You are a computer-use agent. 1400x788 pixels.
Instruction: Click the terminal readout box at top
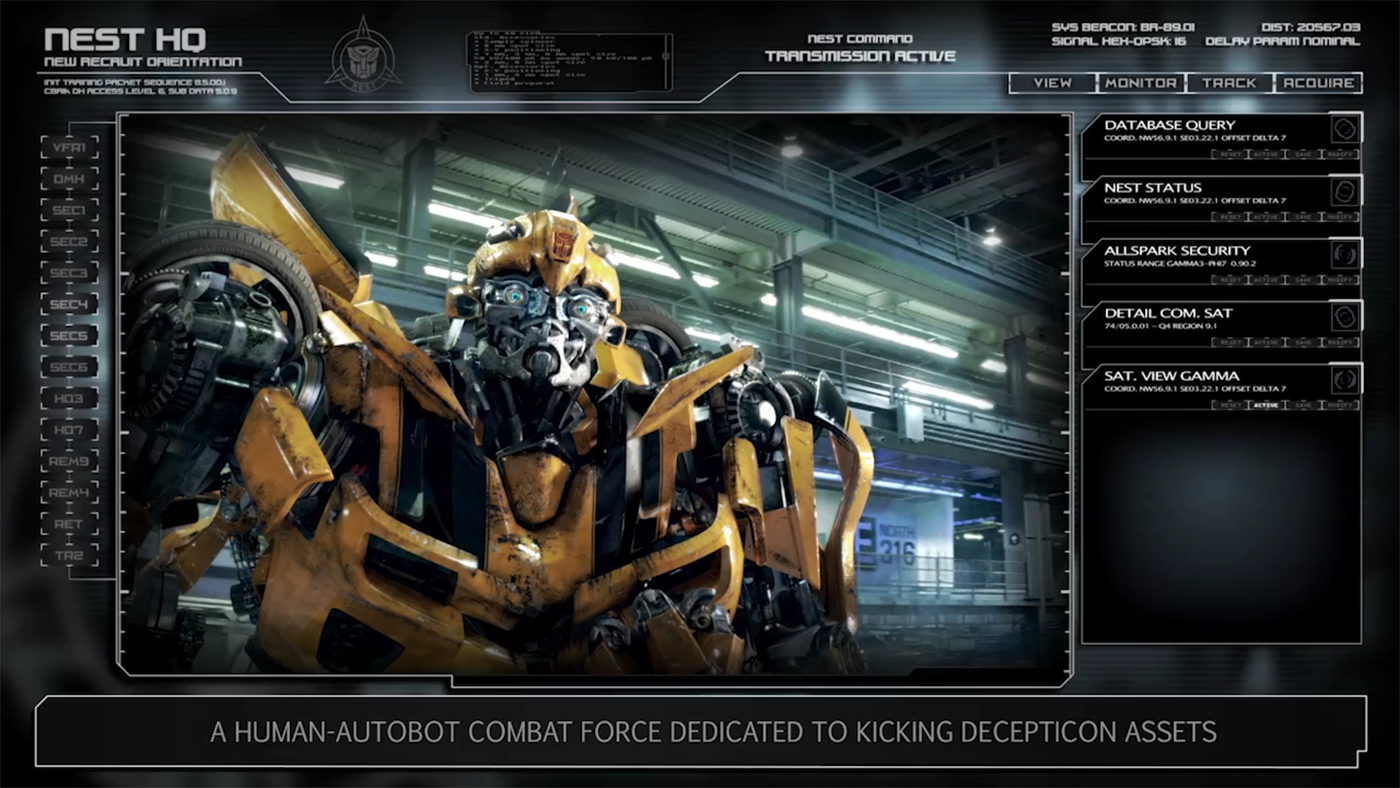coord(570,62)
